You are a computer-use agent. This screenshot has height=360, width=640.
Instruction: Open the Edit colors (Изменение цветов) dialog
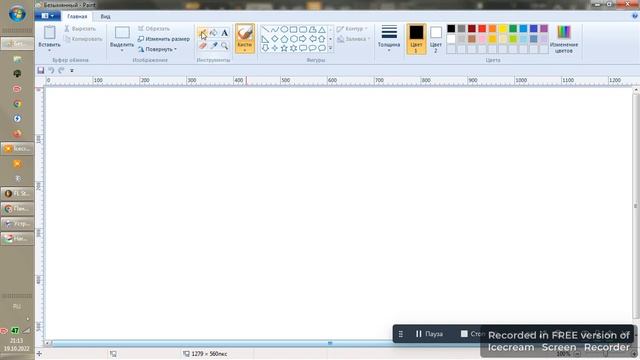564,39
